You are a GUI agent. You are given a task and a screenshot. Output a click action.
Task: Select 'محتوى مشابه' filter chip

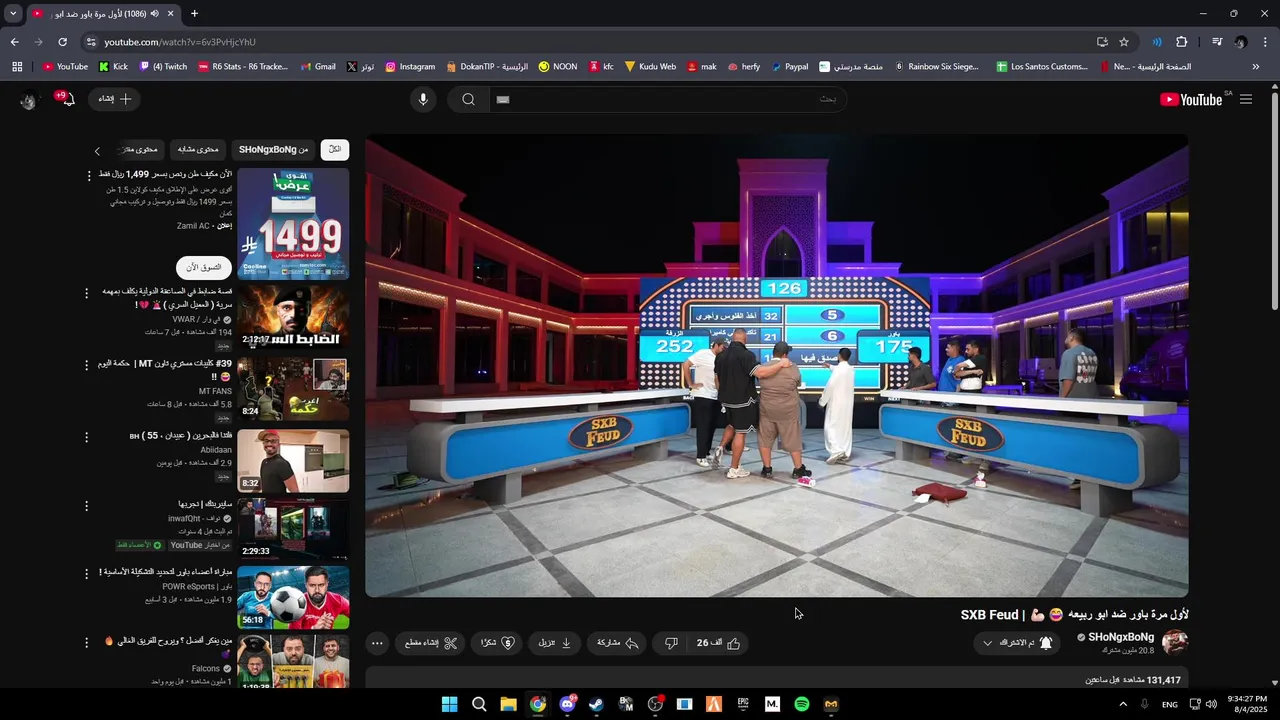click(198, 150)
